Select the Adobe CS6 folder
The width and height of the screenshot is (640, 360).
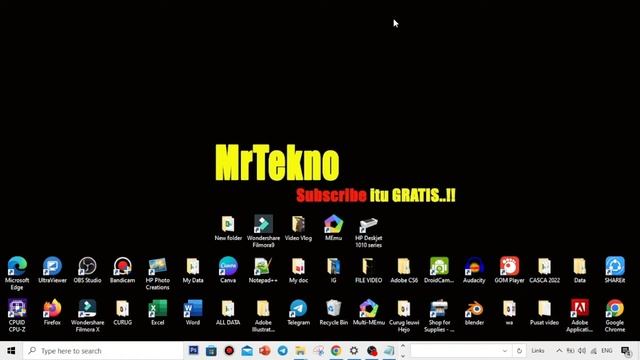tap(404, 270)
